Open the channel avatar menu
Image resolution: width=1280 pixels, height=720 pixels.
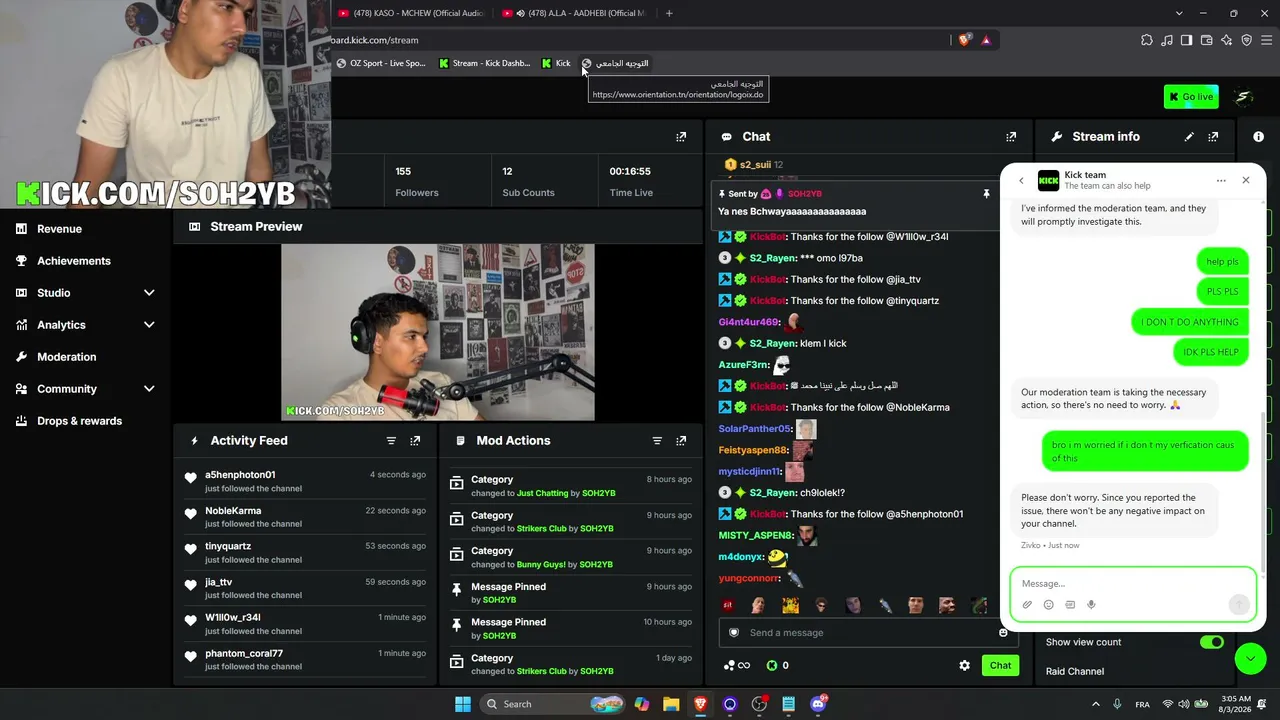click(x=1244, y=97)
